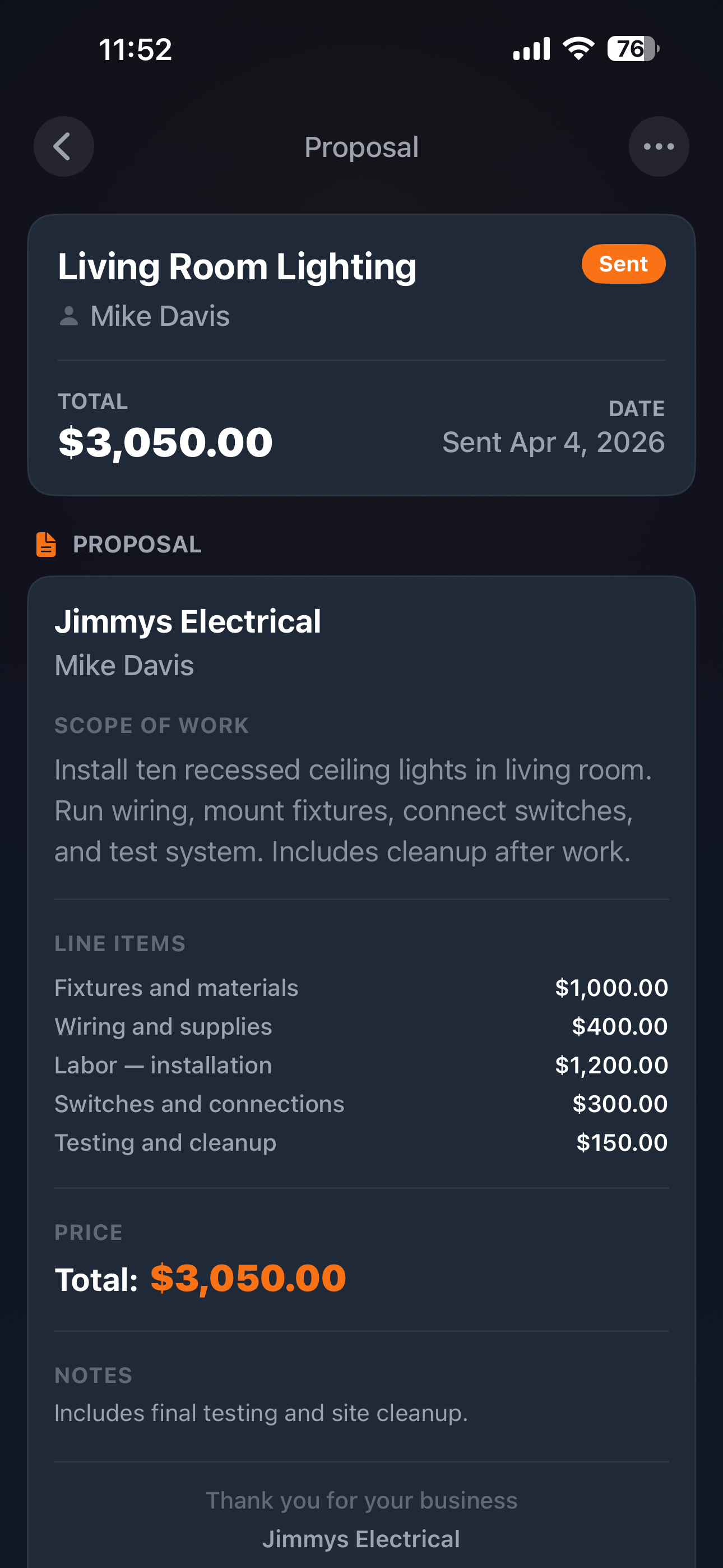The image size is (723, 1568).
Task: Tap the Living Room Lighting title
Action: click(237, 266)
